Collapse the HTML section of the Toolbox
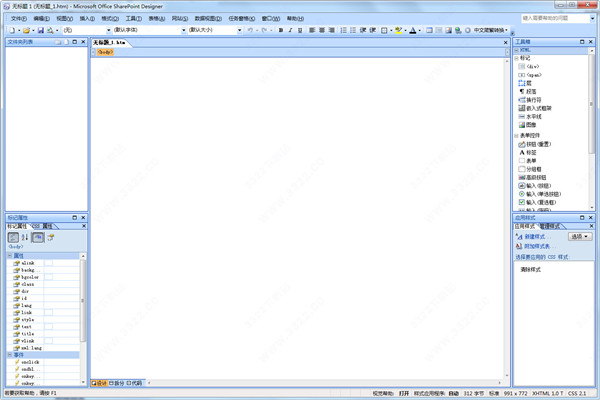The image size is (600, 400). pyautogui.click(x=516, y=50)
